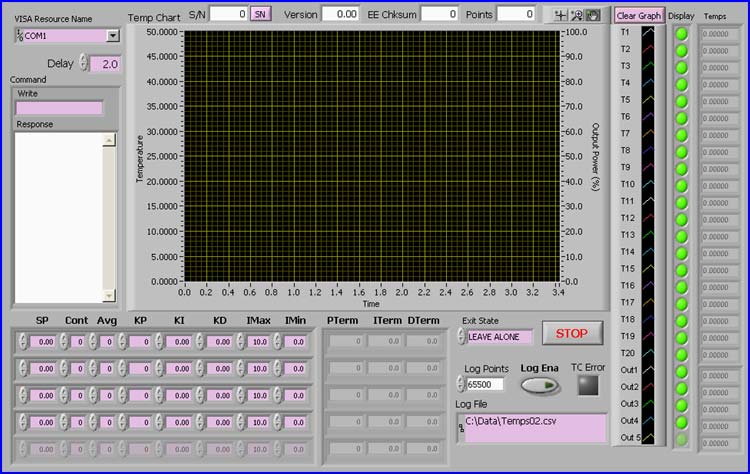750x474 pixels.
Task: Click the Response box vertical scrollbar
Action: click(109, 217)
